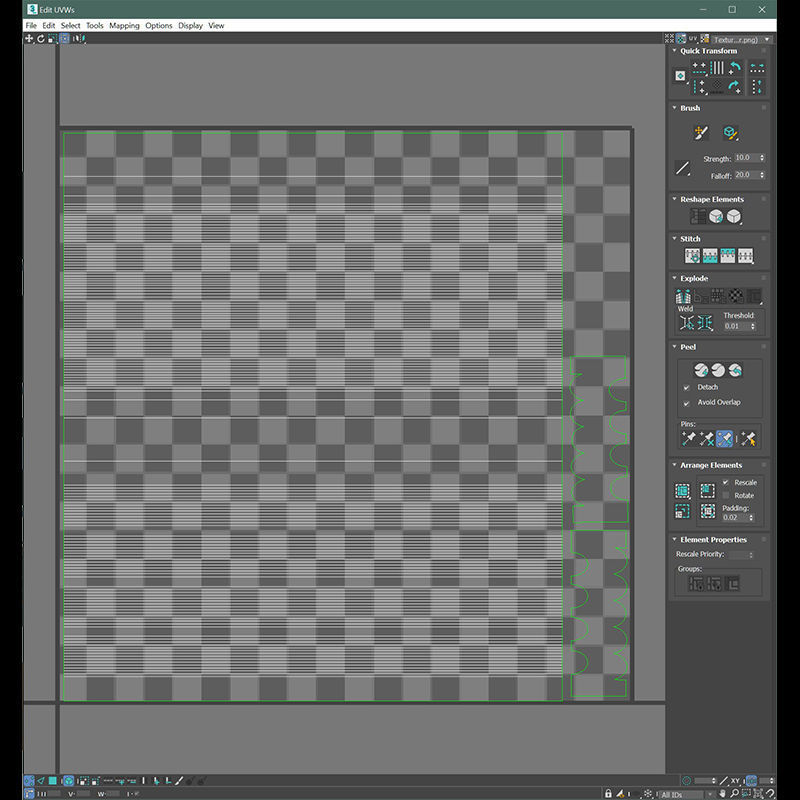The width and height of the screenshot is (800, 800).
Task: Activate the Freeform Mode tool
Action: [x=65, y=38]
